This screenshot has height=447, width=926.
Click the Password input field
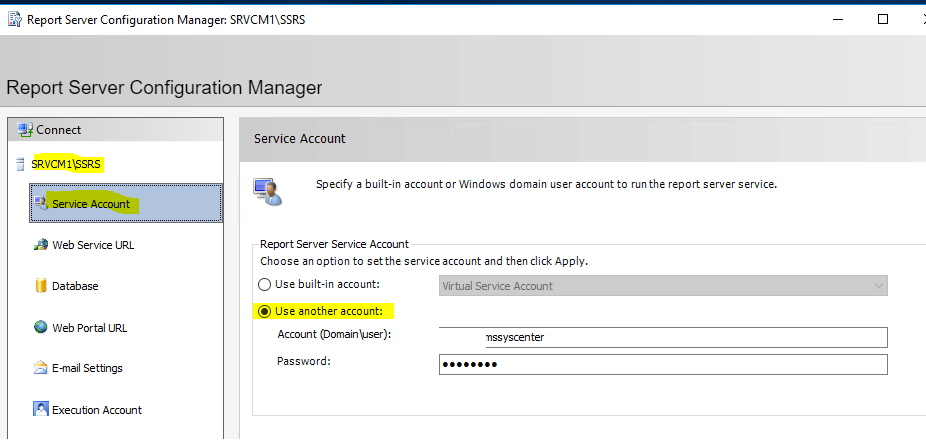click(663, 364)
